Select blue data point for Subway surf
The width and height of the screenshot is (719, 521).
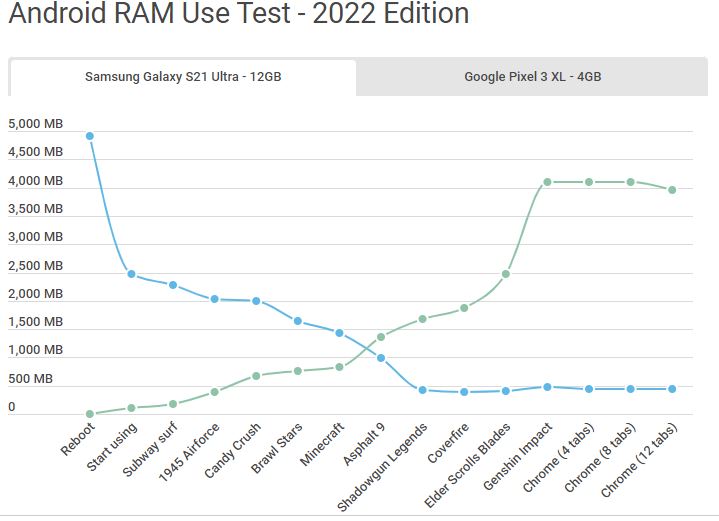pos(173,285)
